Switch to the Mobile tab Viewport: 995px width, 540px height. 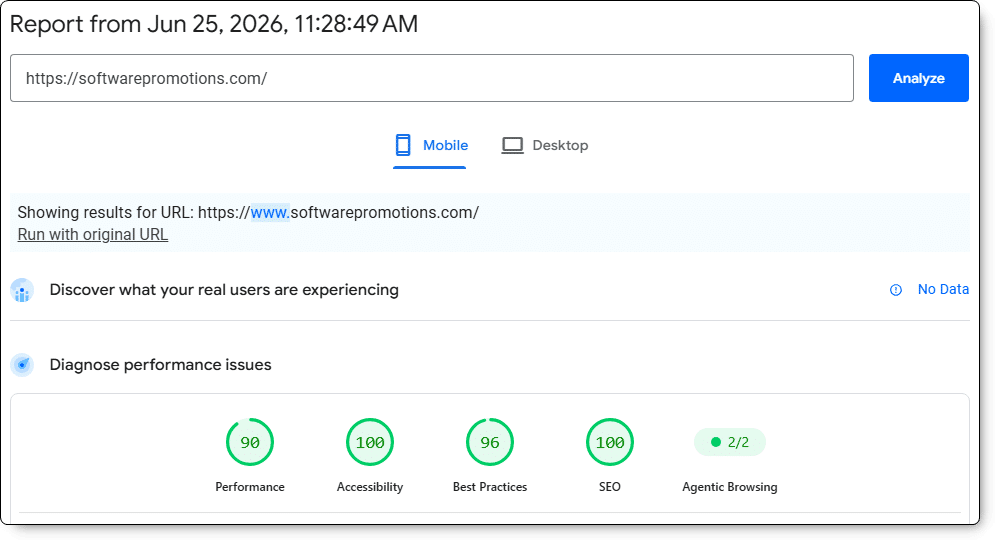pos(430,145)
